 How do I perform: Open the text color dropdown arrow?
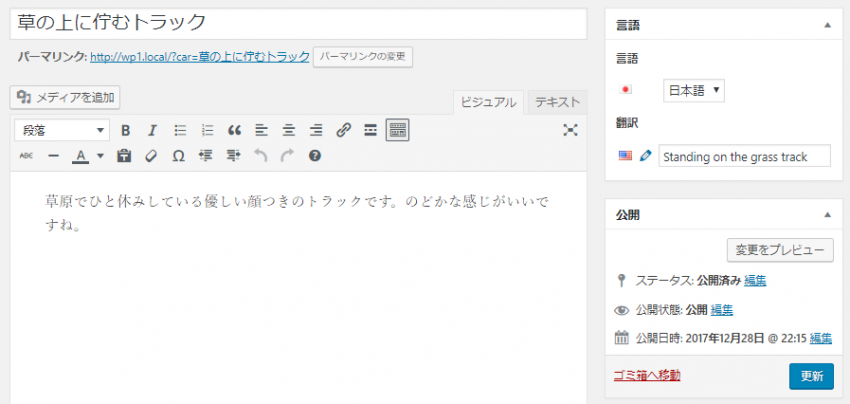point(100,156)
